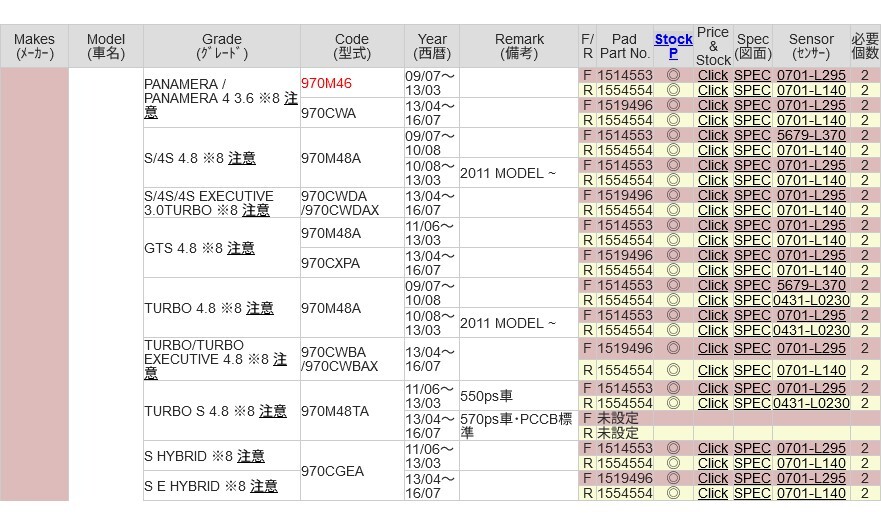881x524 pixels.
Task: Open sensor 5679-L370 in S/4S 4.8 row
Action: coord(811,135)
